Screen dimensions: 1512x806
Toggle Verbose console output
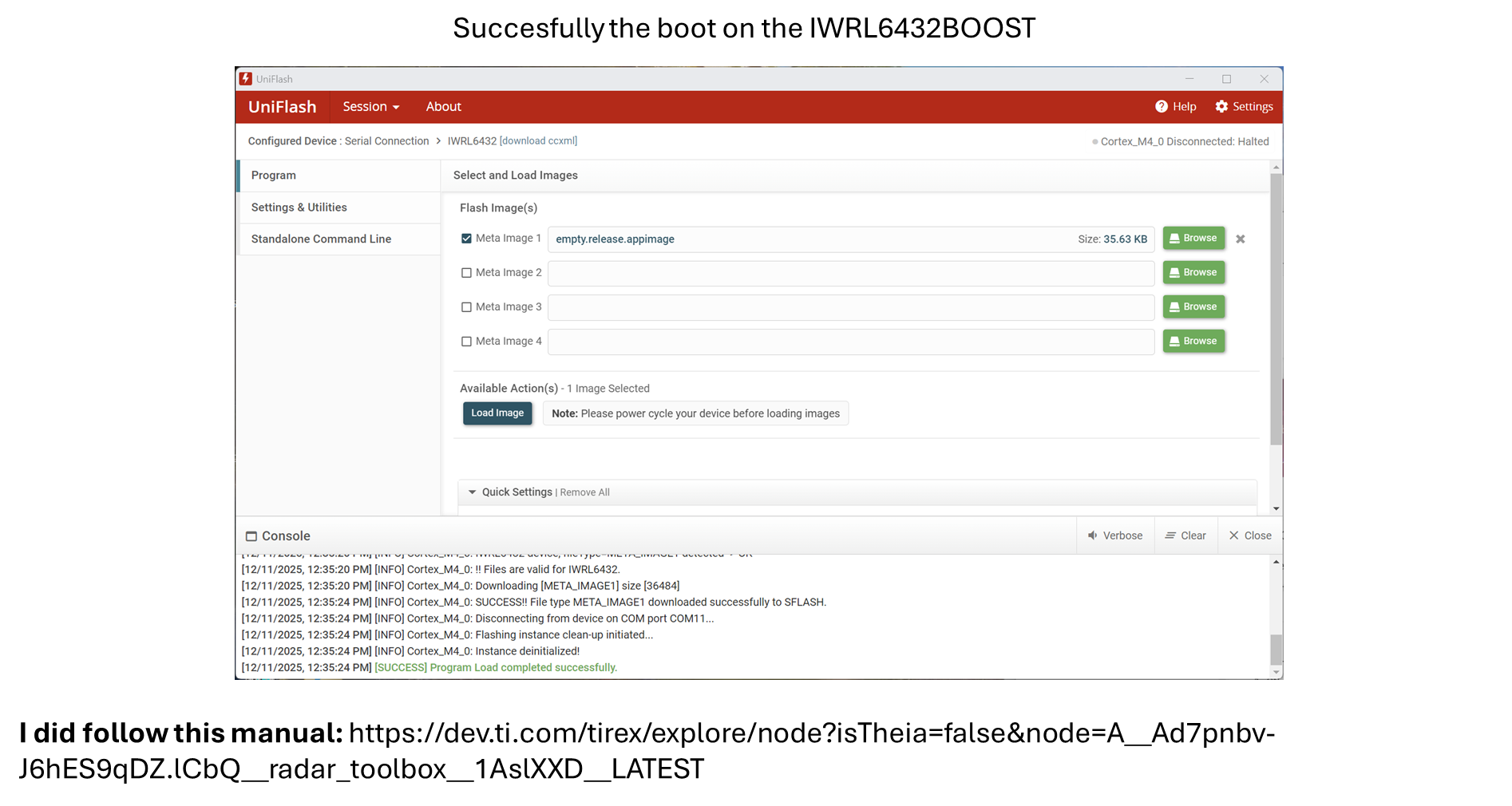coord(1115,535)
